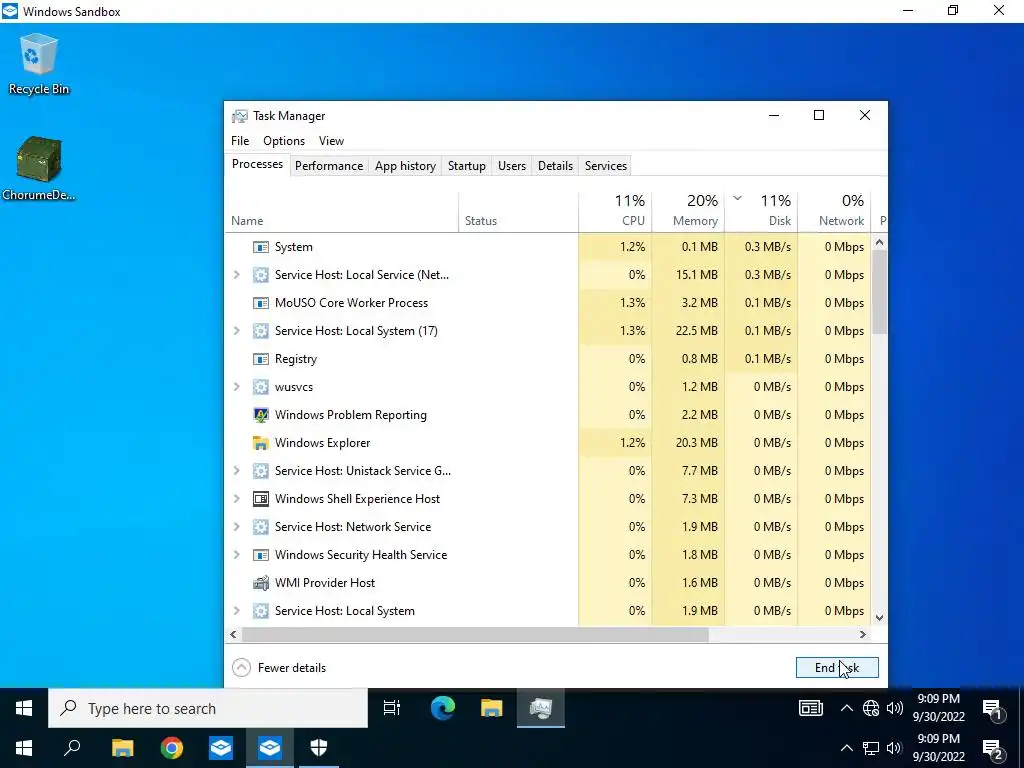Open the sandbox network globe tray icon
The height and width of the screenshot is (768, 1024).
pyautogui.click(x=871, y=708)
